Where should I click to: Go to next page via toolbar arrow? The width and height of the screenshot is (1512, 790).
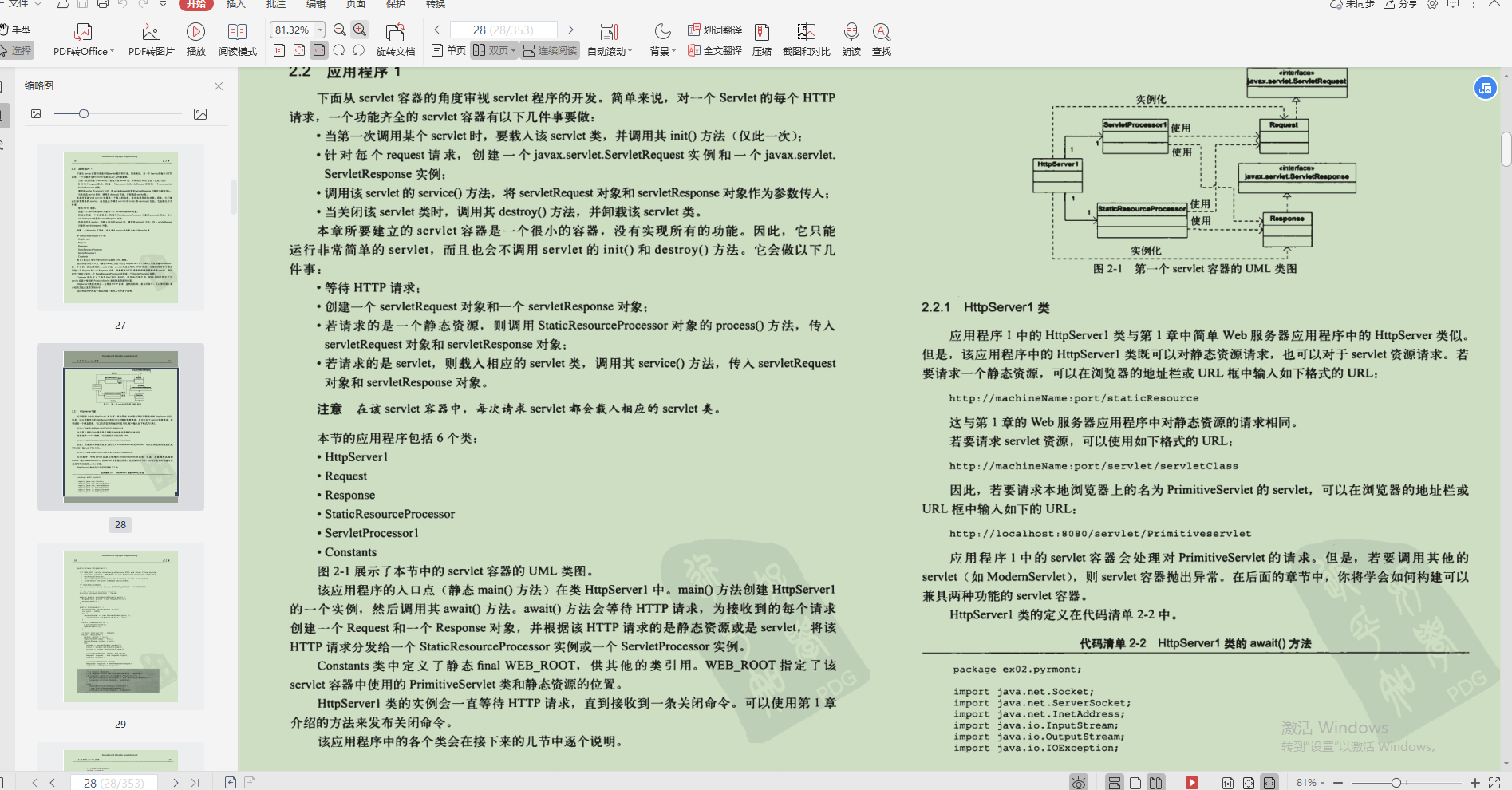(570, 30)
